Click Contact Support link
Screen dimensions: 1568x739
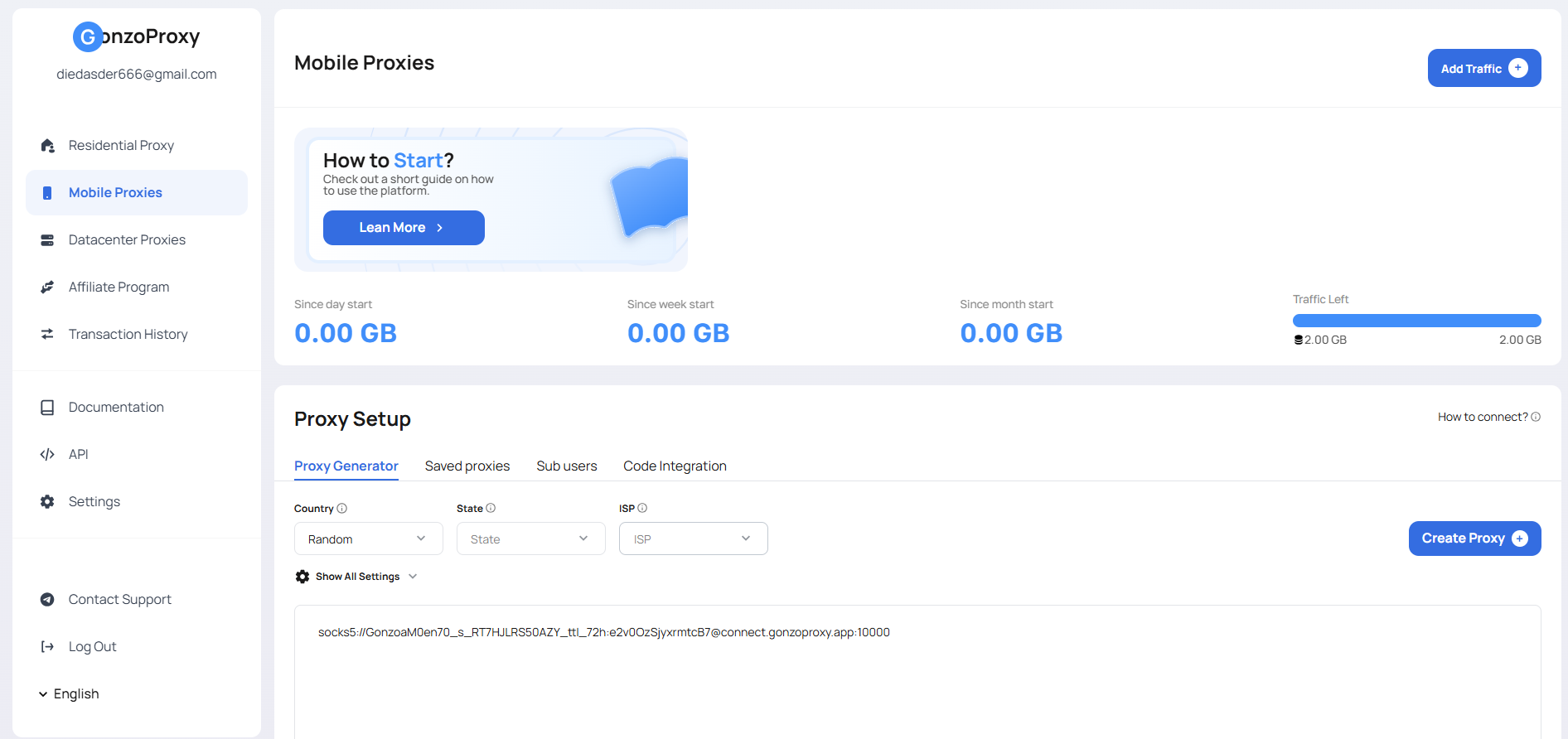pyautogui.click(x=137, y=600)
